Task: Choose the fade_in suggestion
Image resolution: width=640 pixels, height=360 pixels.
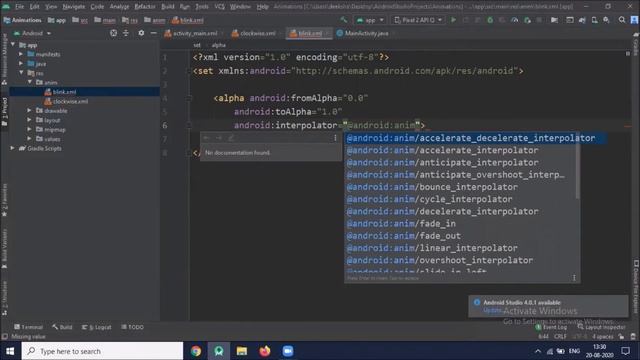Action: [460, 223]
